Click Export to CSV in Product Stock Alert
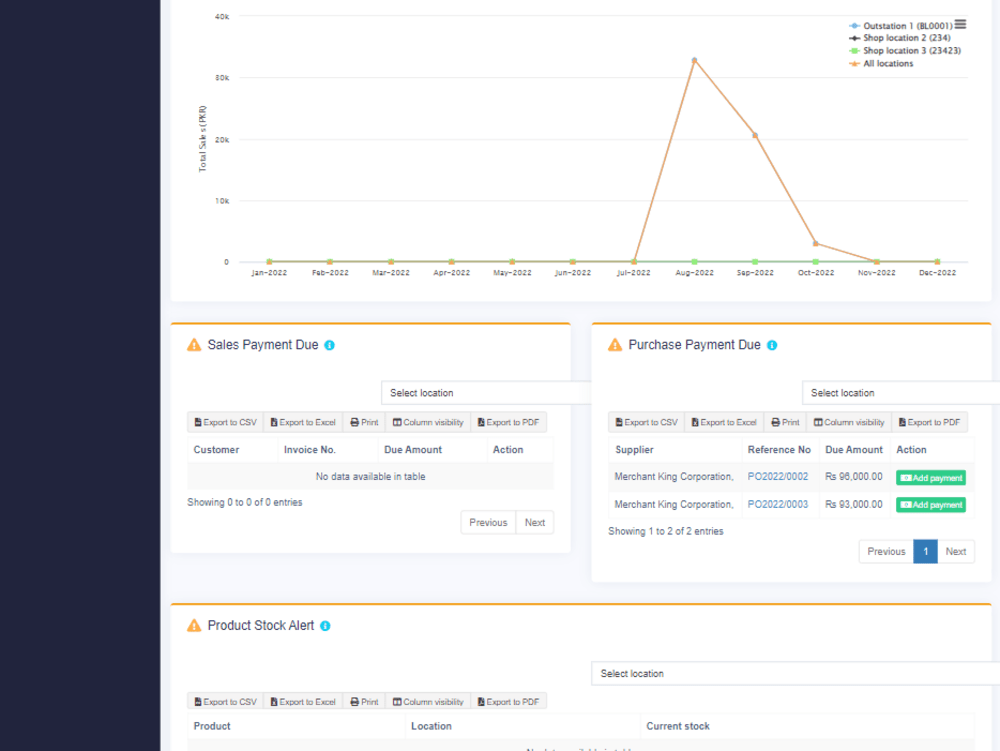 (224, 701)
